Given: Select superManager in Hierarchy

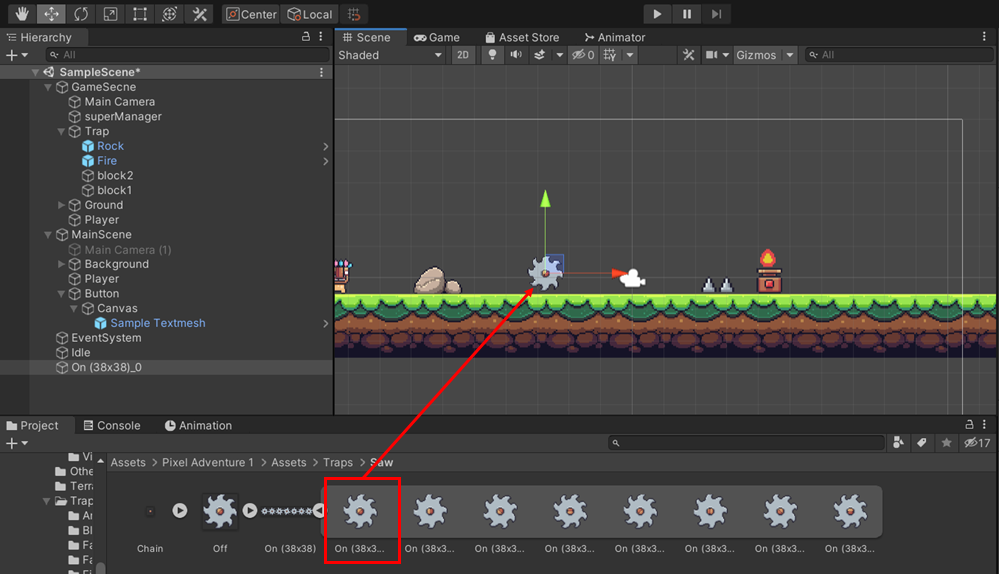Looking at the screenshot, I should click(x=123, y=117).
